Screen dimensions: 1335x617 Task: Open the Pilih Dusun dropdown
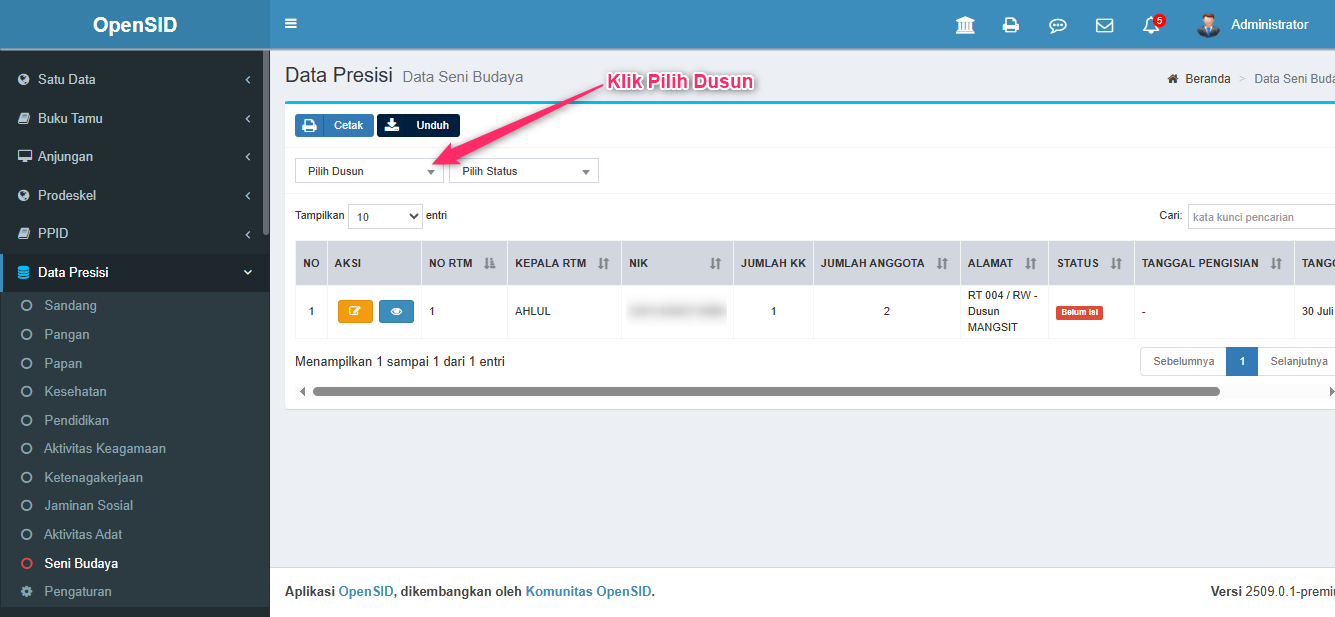[x=369, y=171]
